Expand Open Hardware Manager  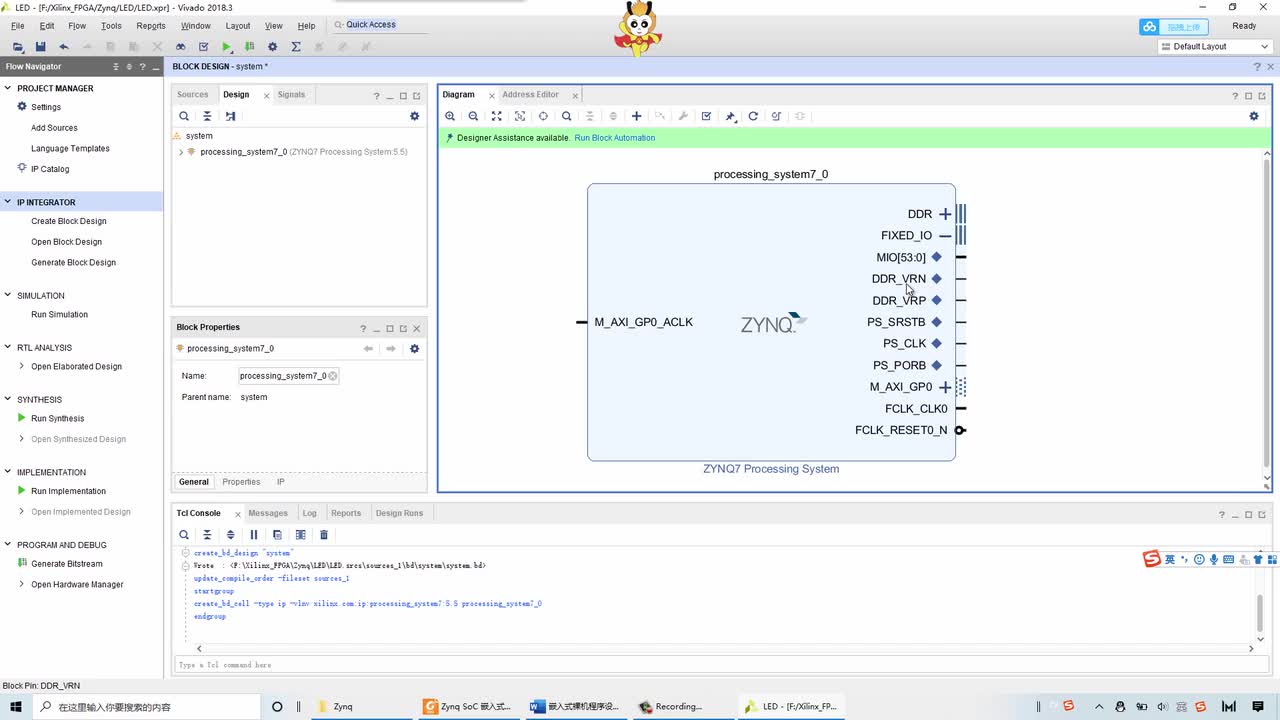22,584
